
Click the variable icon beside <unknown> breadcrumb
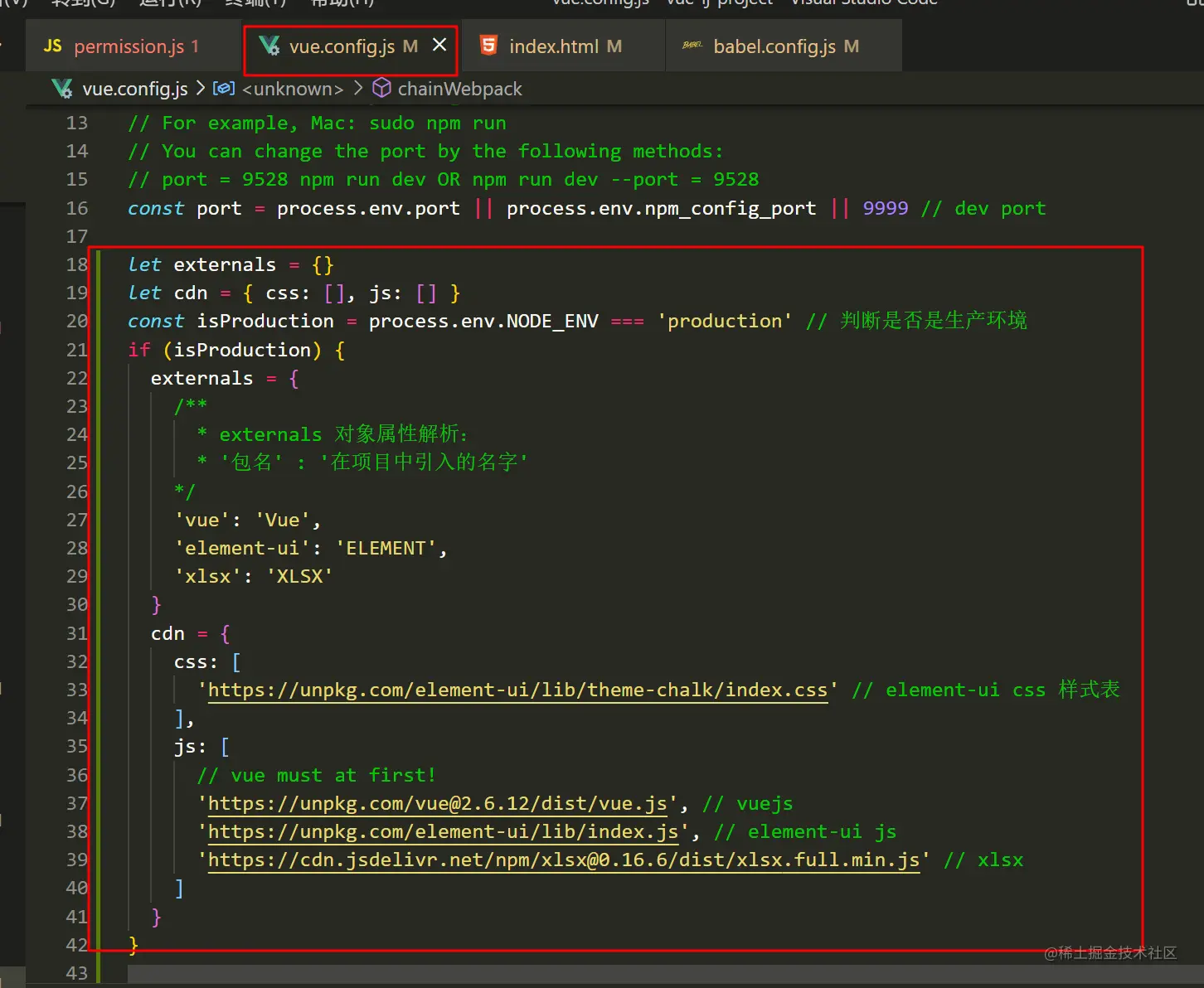[x=224, y=88]
